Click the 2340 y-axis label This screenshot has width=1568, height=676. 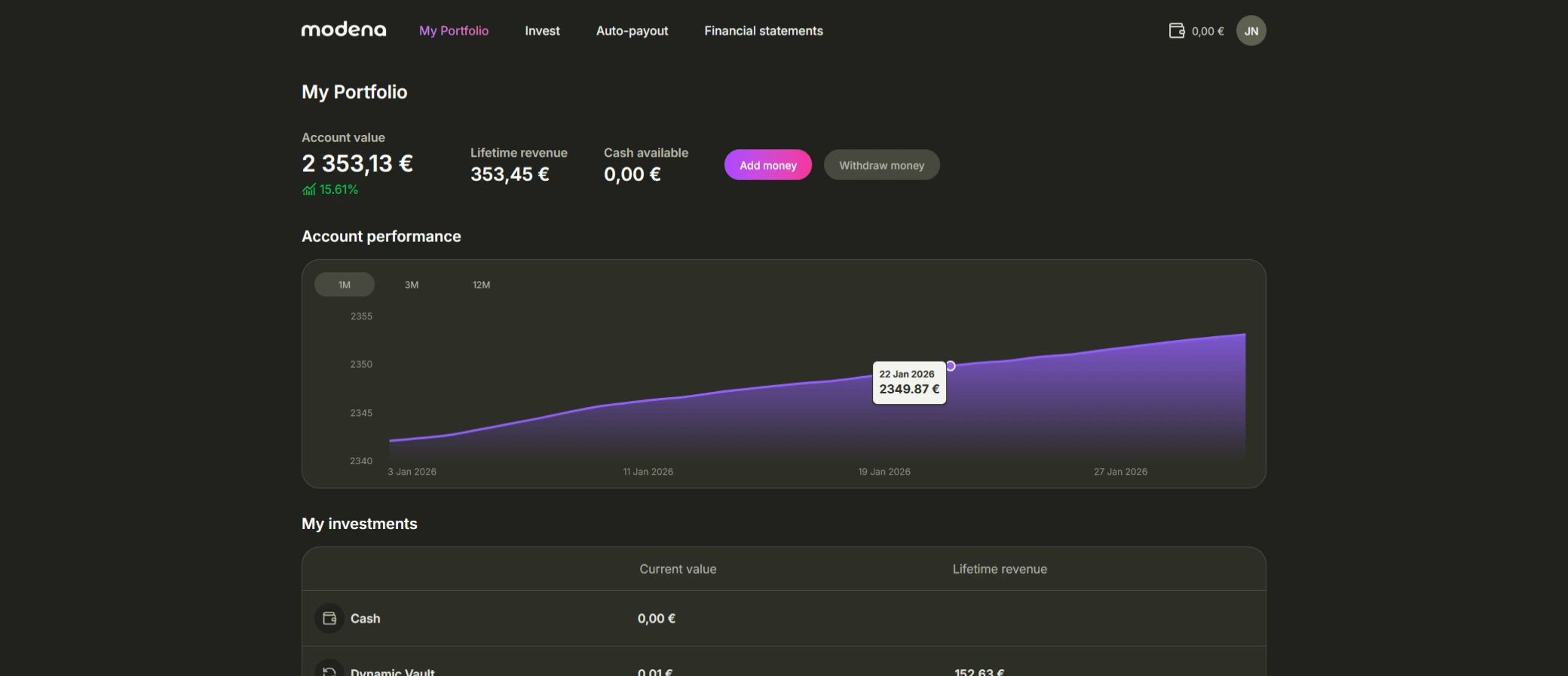point(361,460)
